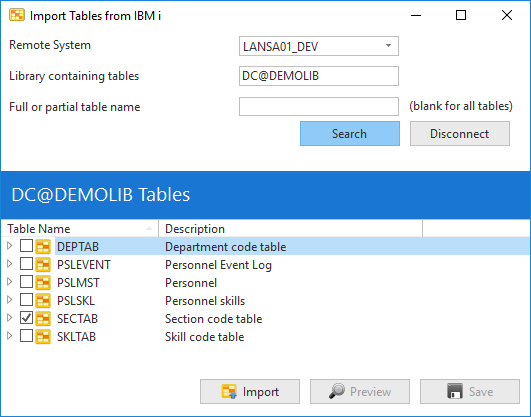Expand the PSLSKL tree node

[x=9, y=299]
